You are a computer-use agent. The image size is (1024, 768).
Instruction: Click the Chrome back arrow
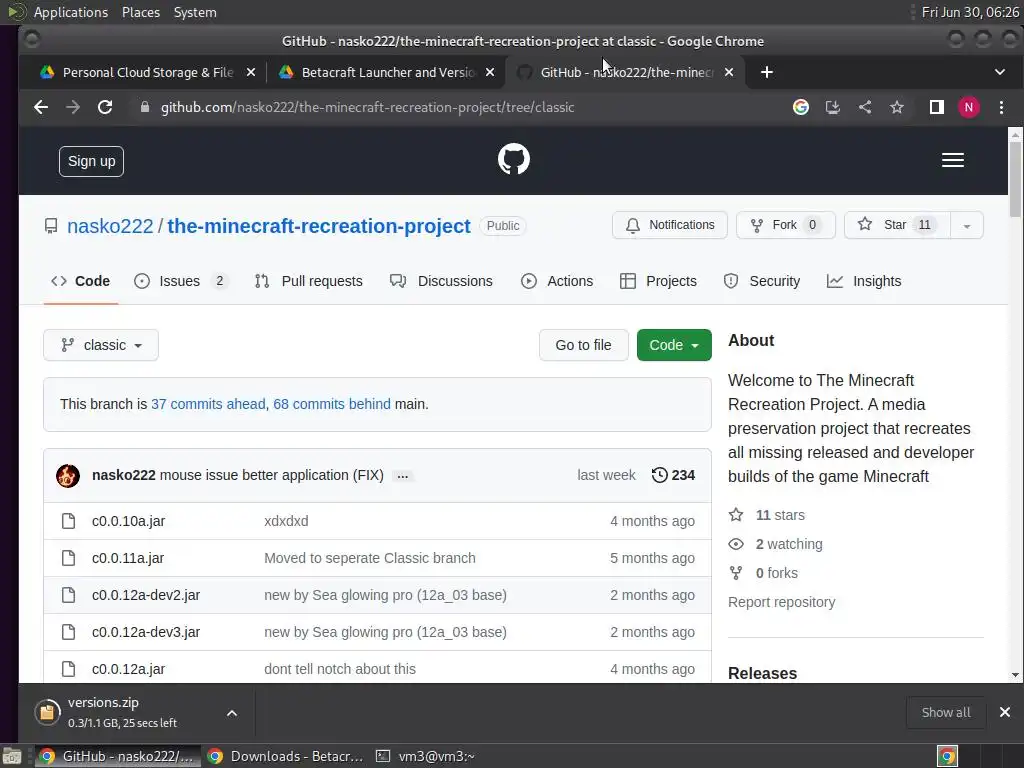41,107
